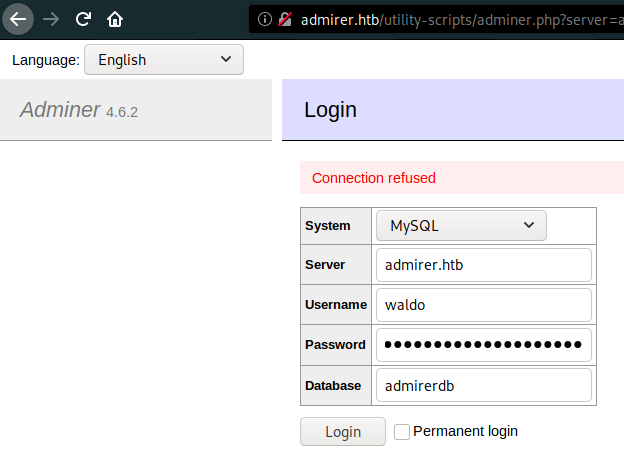
Task: Click the Username row label
Action: click(x=336, y=305)
